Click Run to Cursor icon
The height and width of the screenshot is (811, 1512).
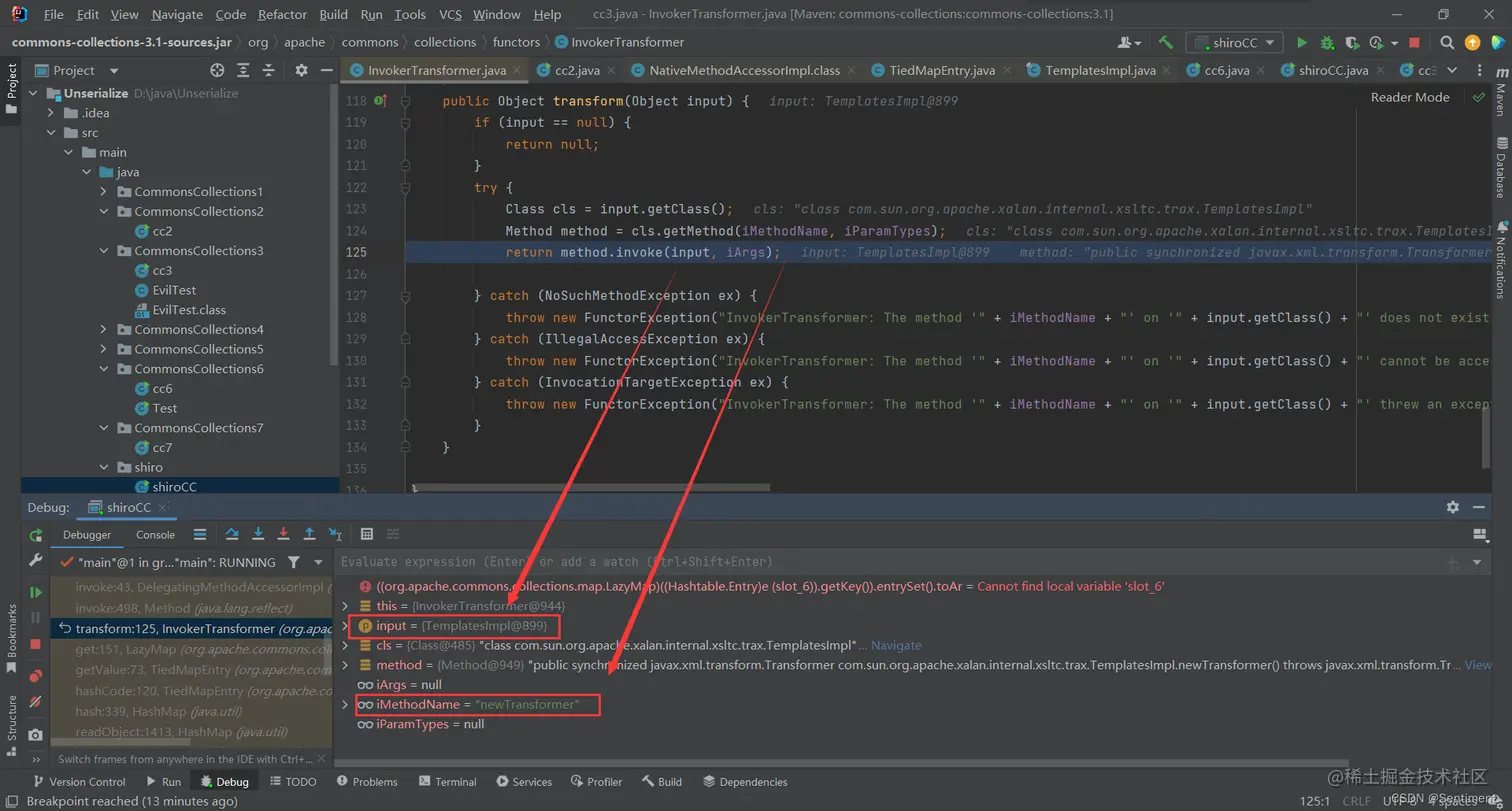[335, 534]
